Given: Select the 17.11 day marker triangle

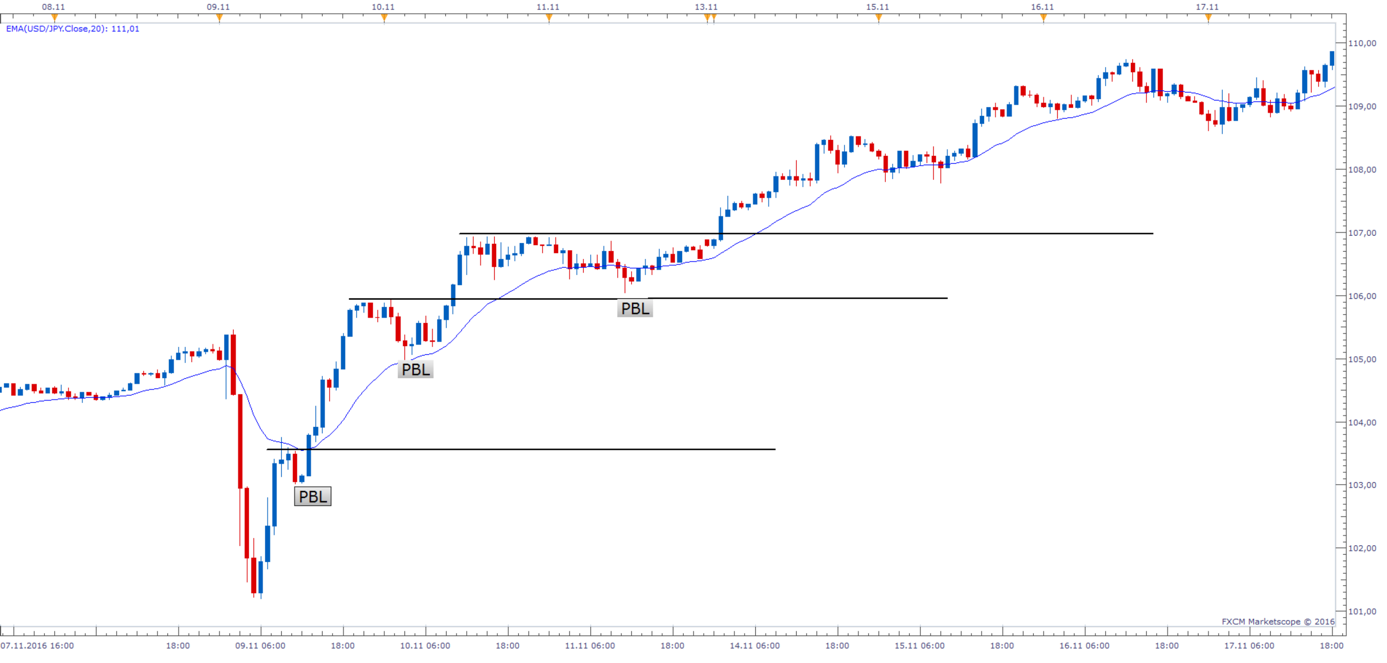Looking at the screenshot, I should (x=1208, y=19).
